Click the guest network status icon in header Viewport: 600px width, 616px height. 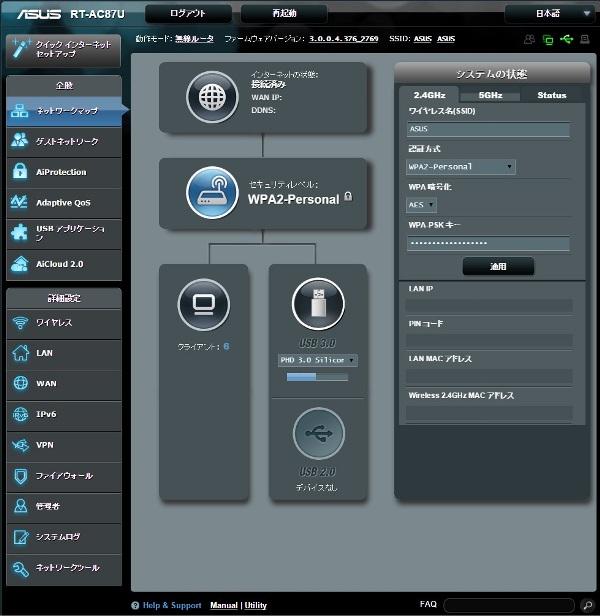(x=529, y=39)
